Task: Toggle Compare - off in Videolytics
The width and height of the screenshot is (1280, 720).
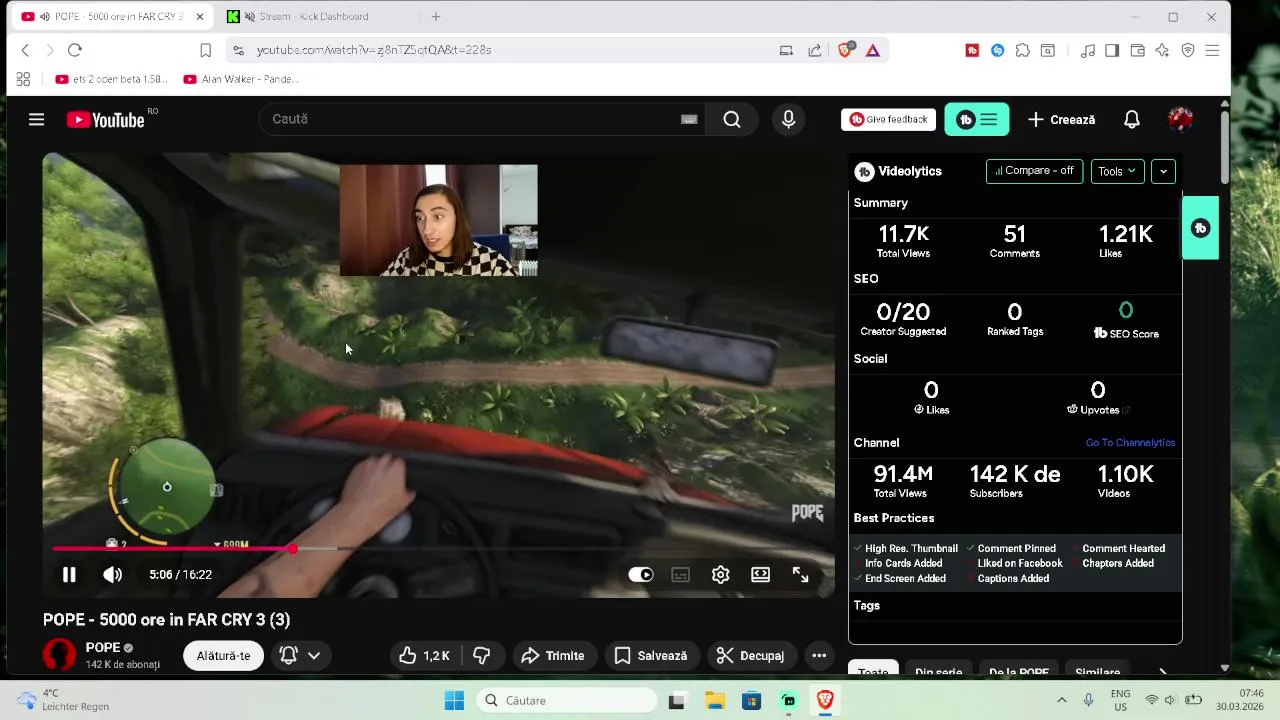Action: point(1034,171)
